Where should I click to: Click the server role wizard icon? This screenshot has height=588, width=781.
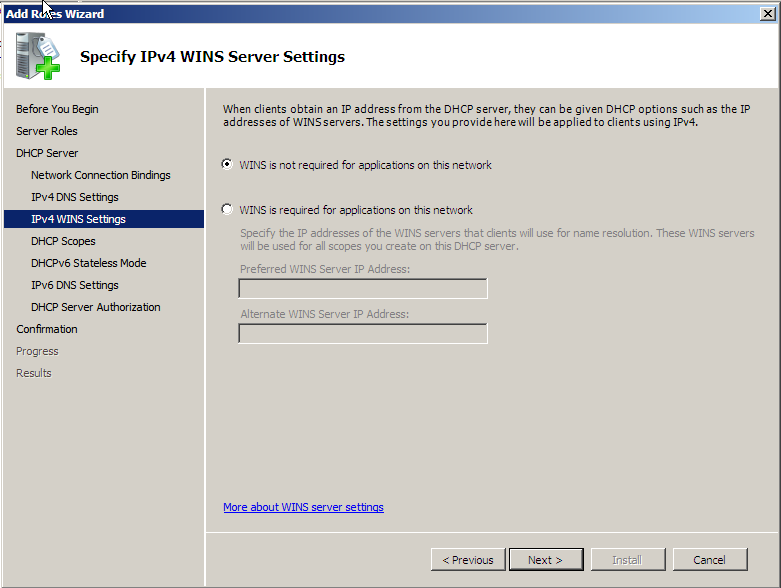pyautogui.click(x=37, y=56)
